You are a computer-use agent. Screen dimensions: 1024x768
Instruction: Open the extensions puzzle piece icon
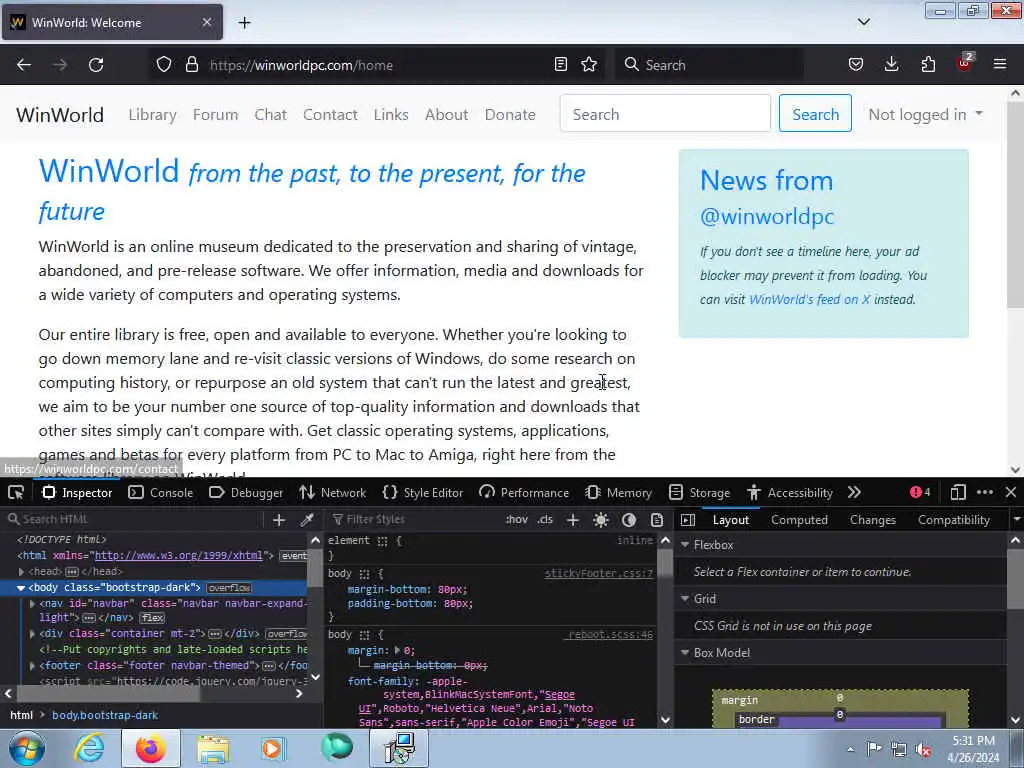coord(928,65)
